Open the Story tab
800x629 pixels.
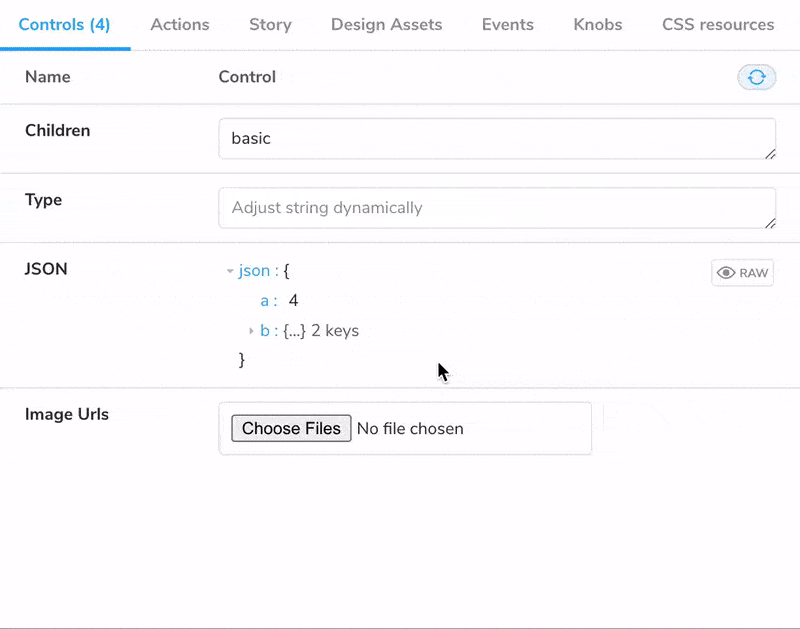pyautogui.click(x=270, y=24)
